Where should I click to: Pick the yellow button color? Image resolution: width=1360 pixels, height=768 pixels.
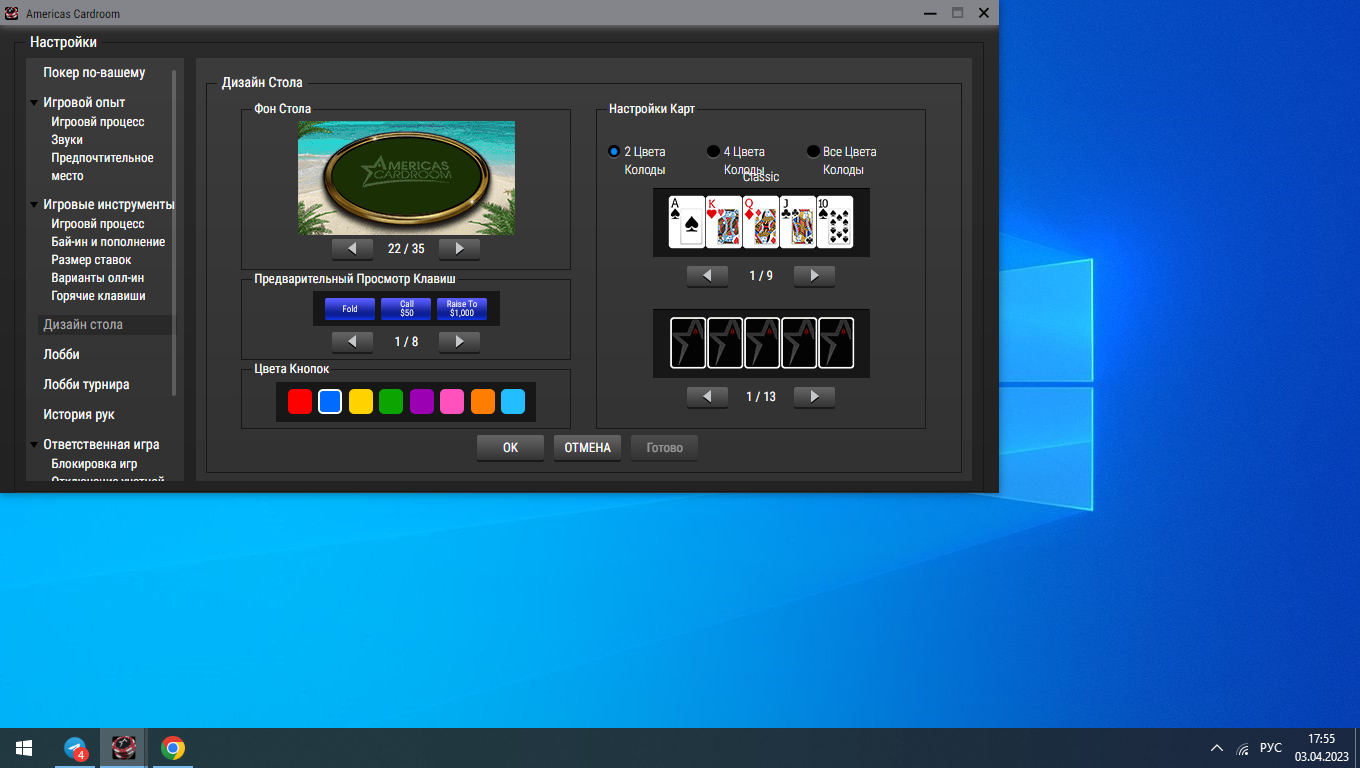(361, 402)
